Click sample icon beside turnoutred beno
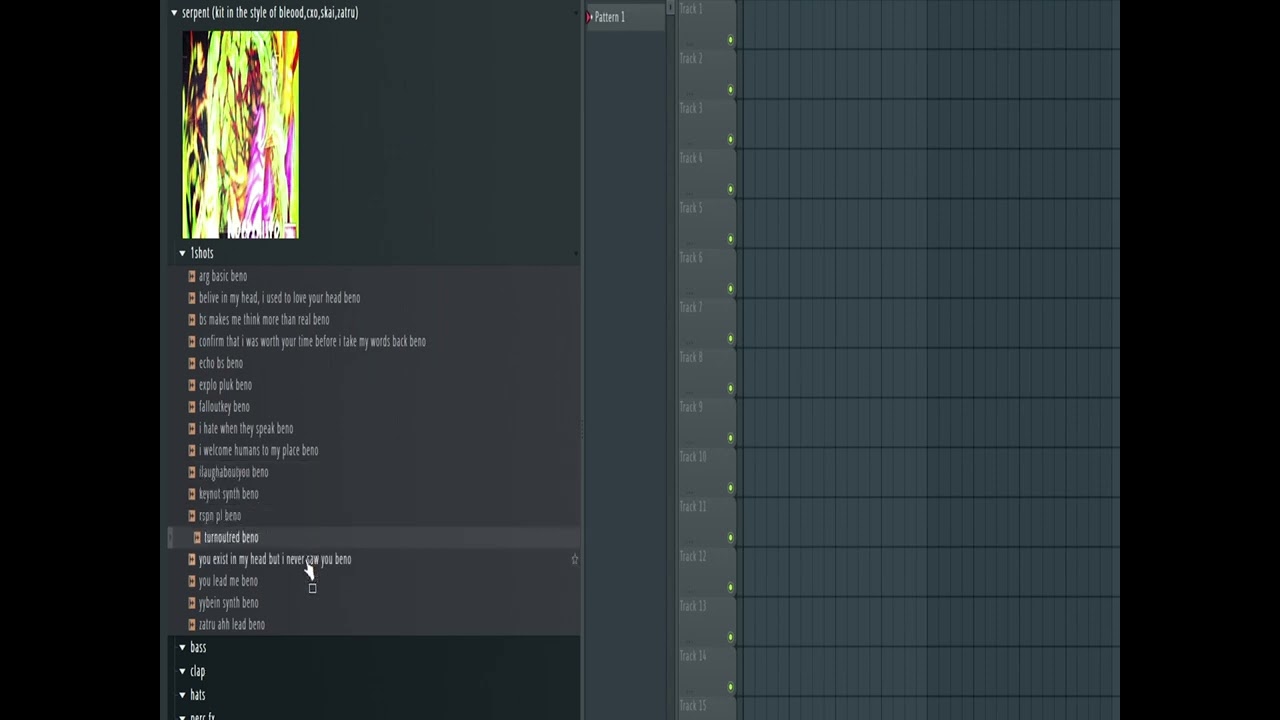 click(197, 538)
